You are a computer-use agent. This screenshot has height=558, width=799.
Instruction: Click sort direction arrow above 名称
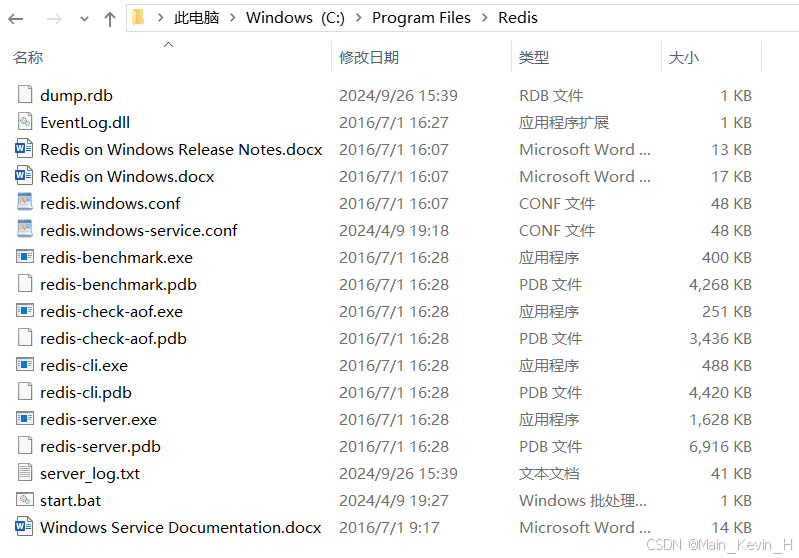[x=168, y=44]
